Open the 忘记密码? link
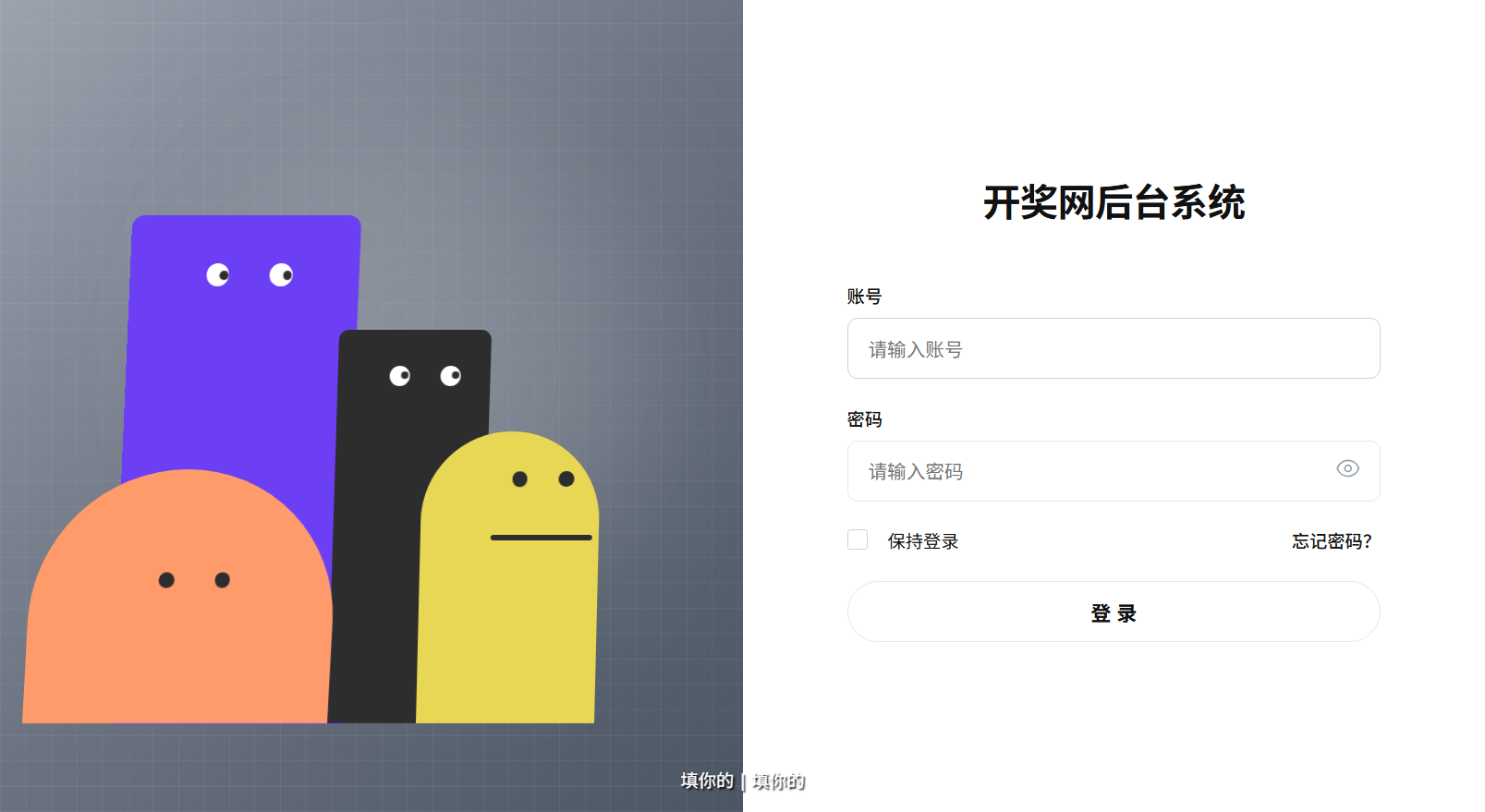This screenshot has height=812, width=1485. (1332, 541)
